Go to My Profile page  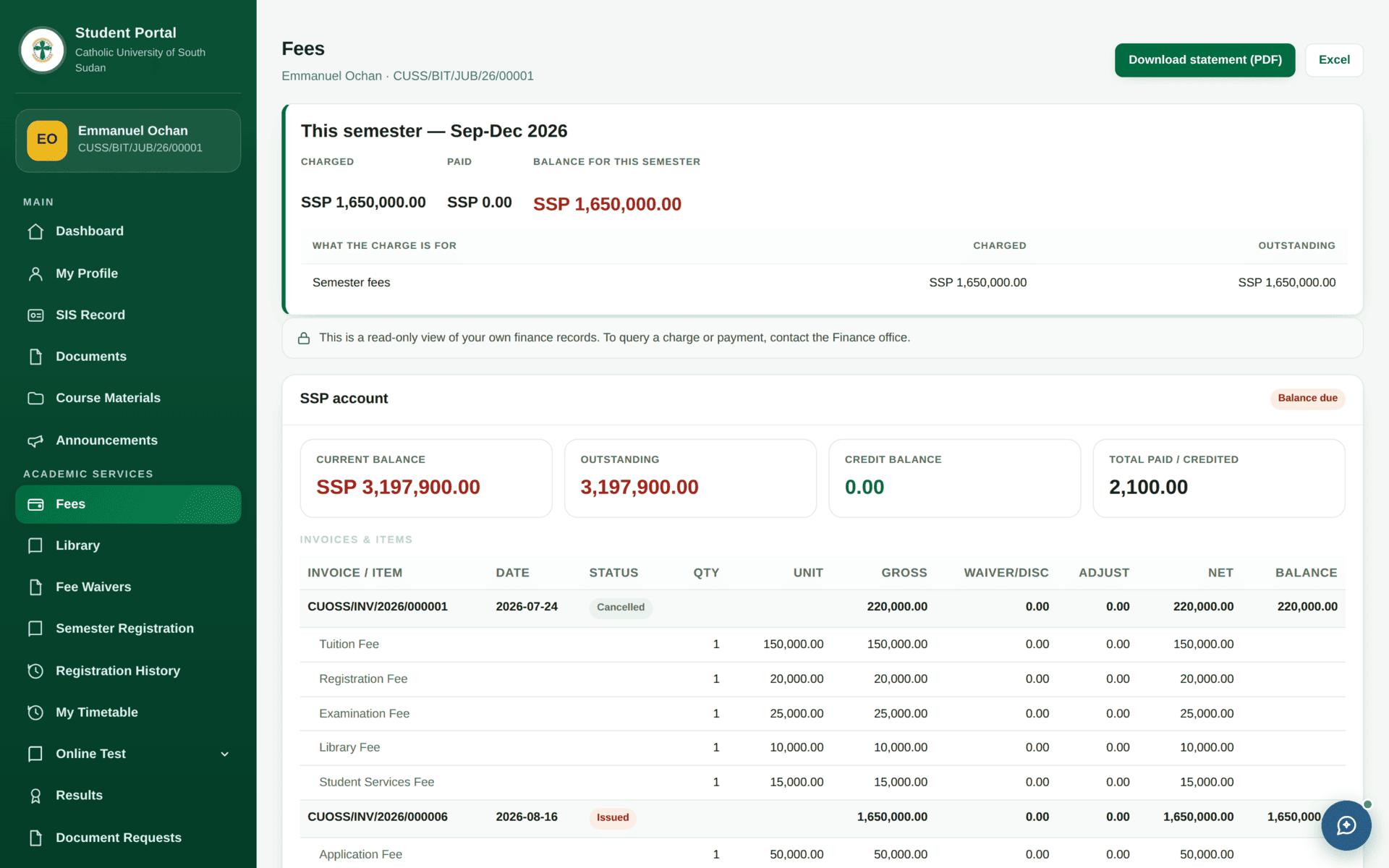point(128,273)
